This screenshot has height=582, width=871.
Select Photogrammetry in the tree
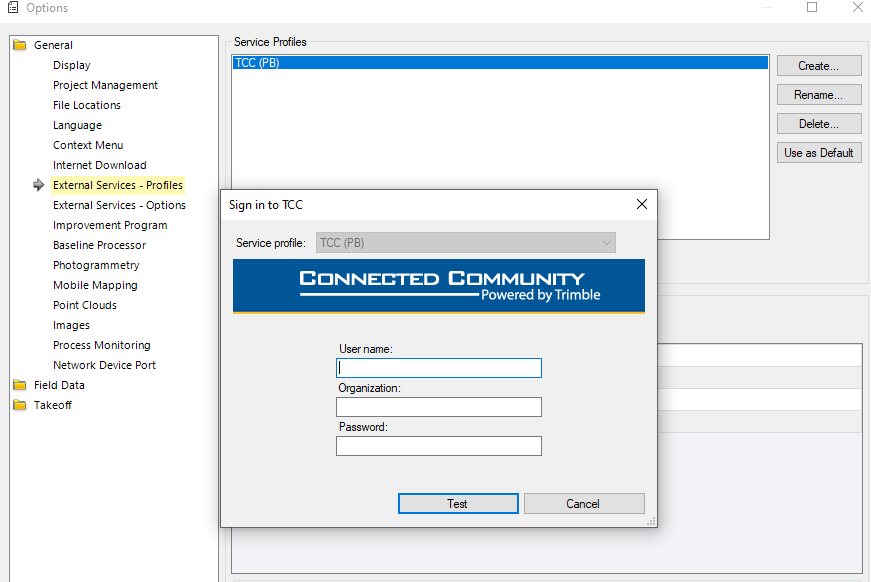pyautogui.click(x=96, y=265)
